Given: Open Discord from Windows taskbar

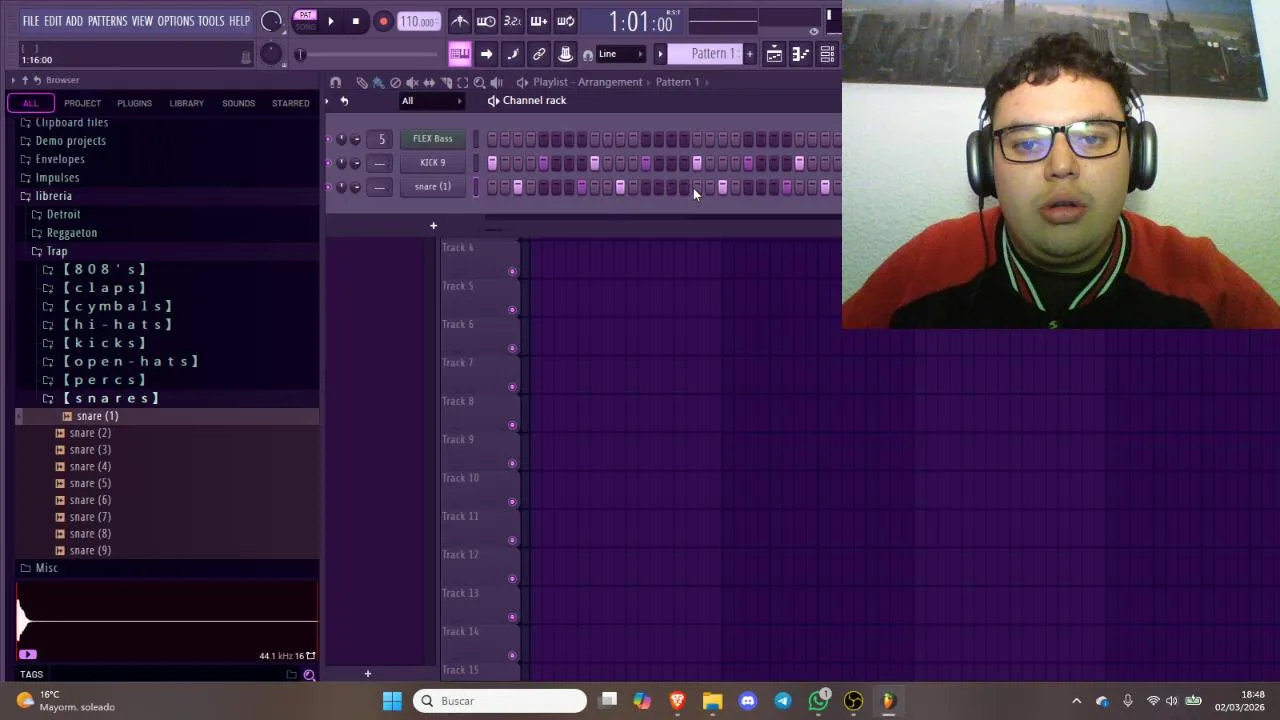Looking at the screenshot, I should (x=747, y=701).
